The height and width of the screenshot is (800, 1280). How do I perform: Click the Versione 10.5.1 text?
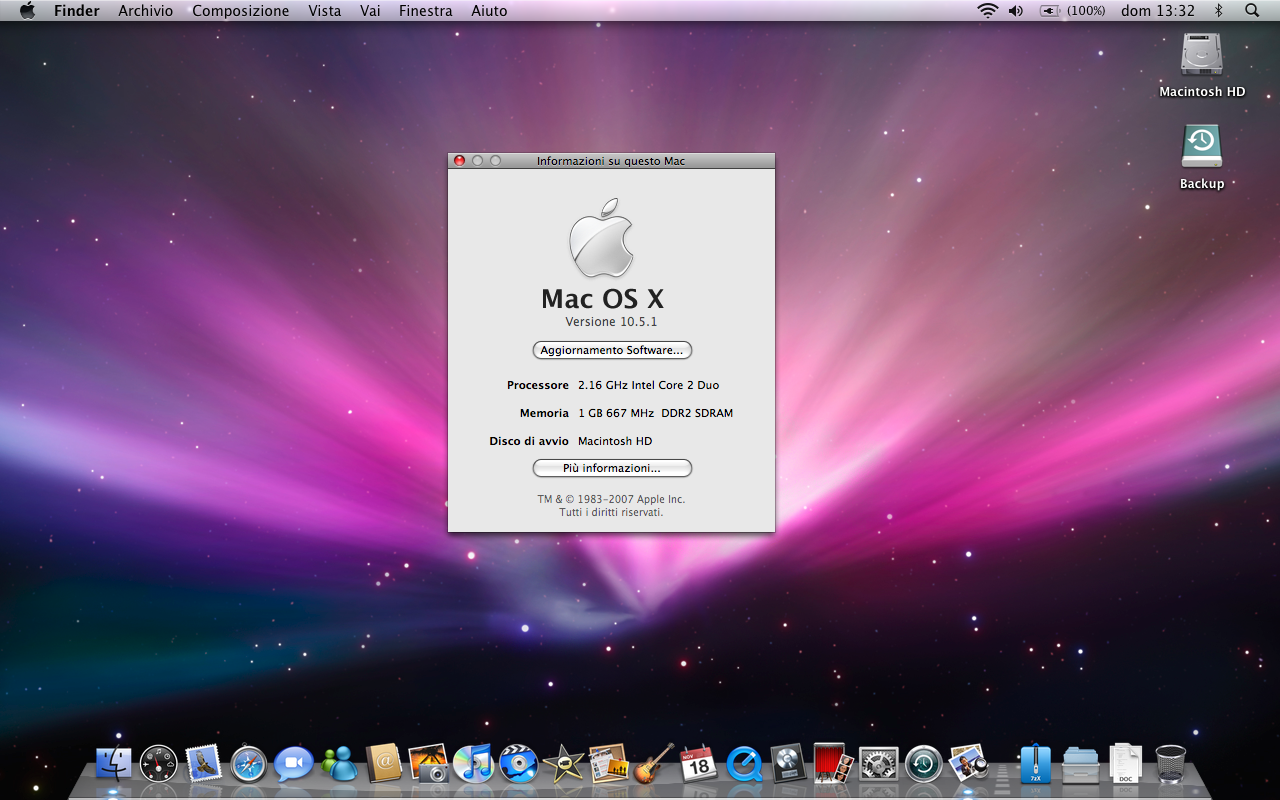click(611, 322)
